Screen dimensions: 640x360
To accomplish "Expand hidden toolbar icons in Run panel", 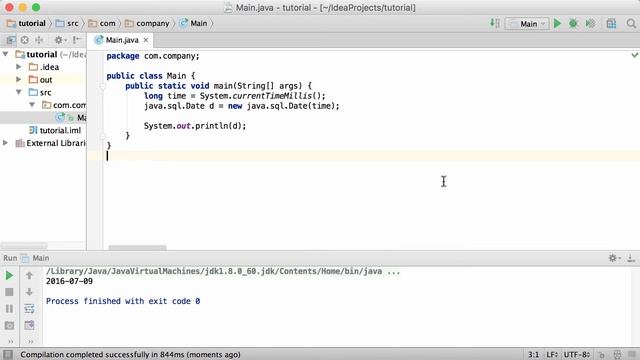I will [x=11, y=341].
